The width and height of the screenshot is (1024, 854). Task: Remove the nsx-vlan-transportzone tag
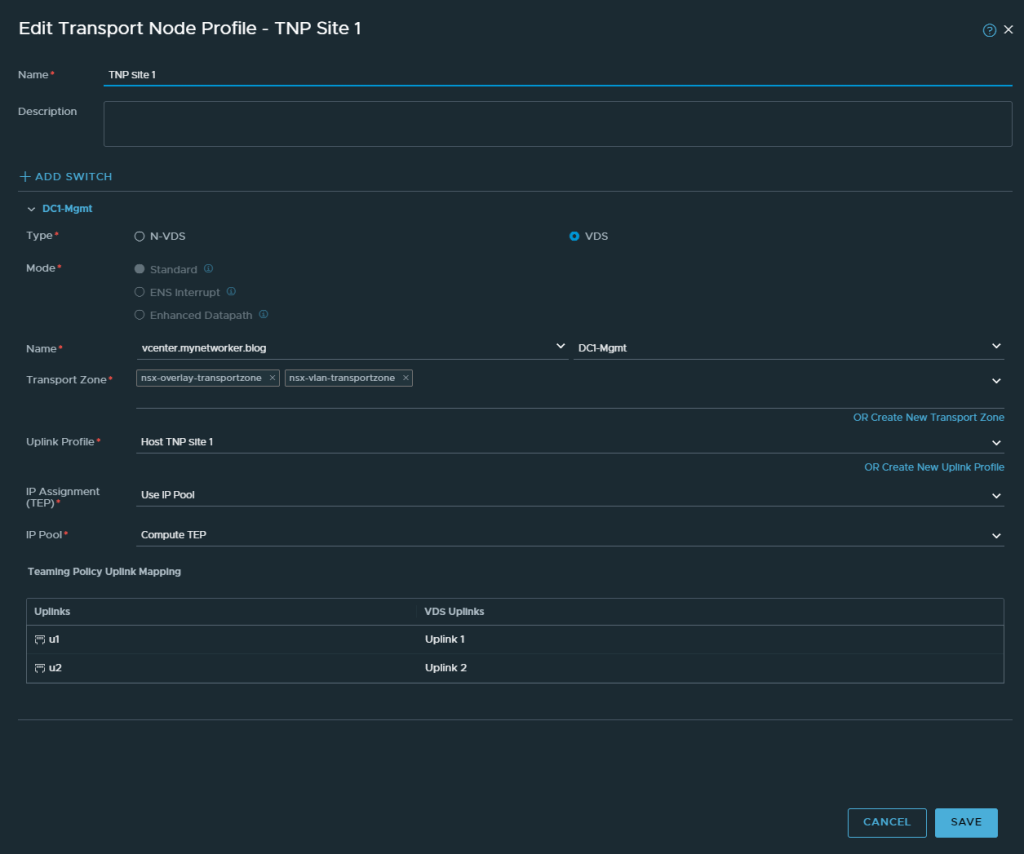(405, 378)
